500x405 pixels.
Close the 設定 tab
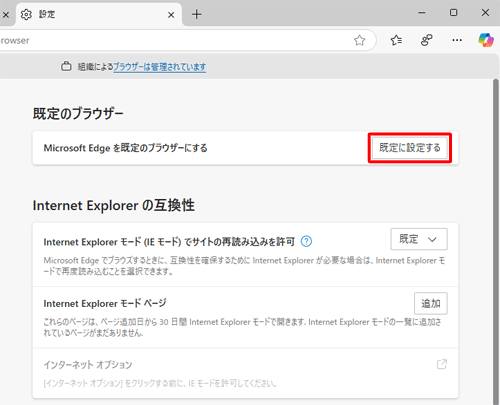171,15
